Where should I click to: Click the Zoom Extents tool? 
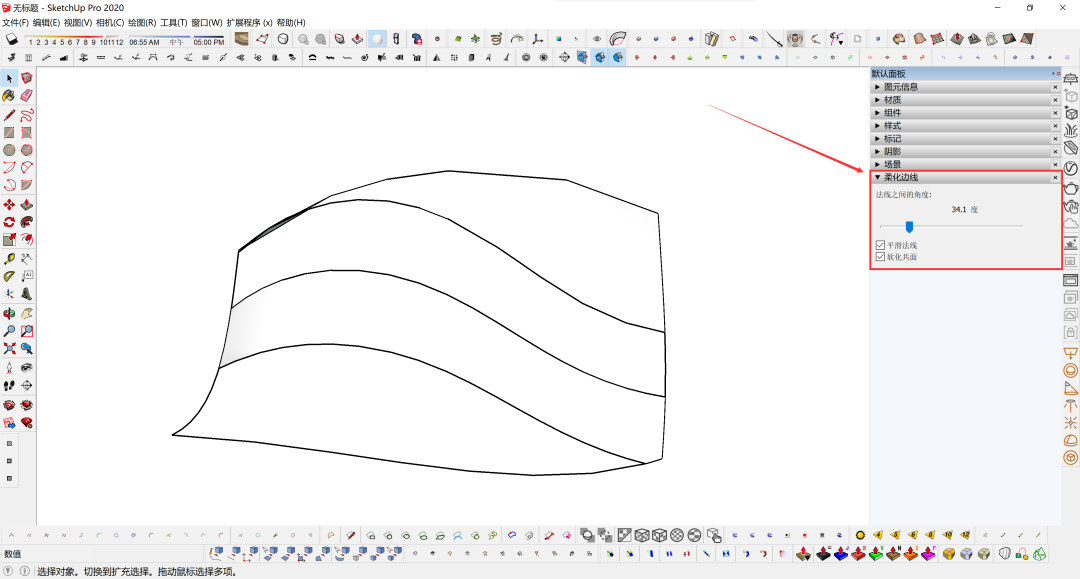[9, 348]
